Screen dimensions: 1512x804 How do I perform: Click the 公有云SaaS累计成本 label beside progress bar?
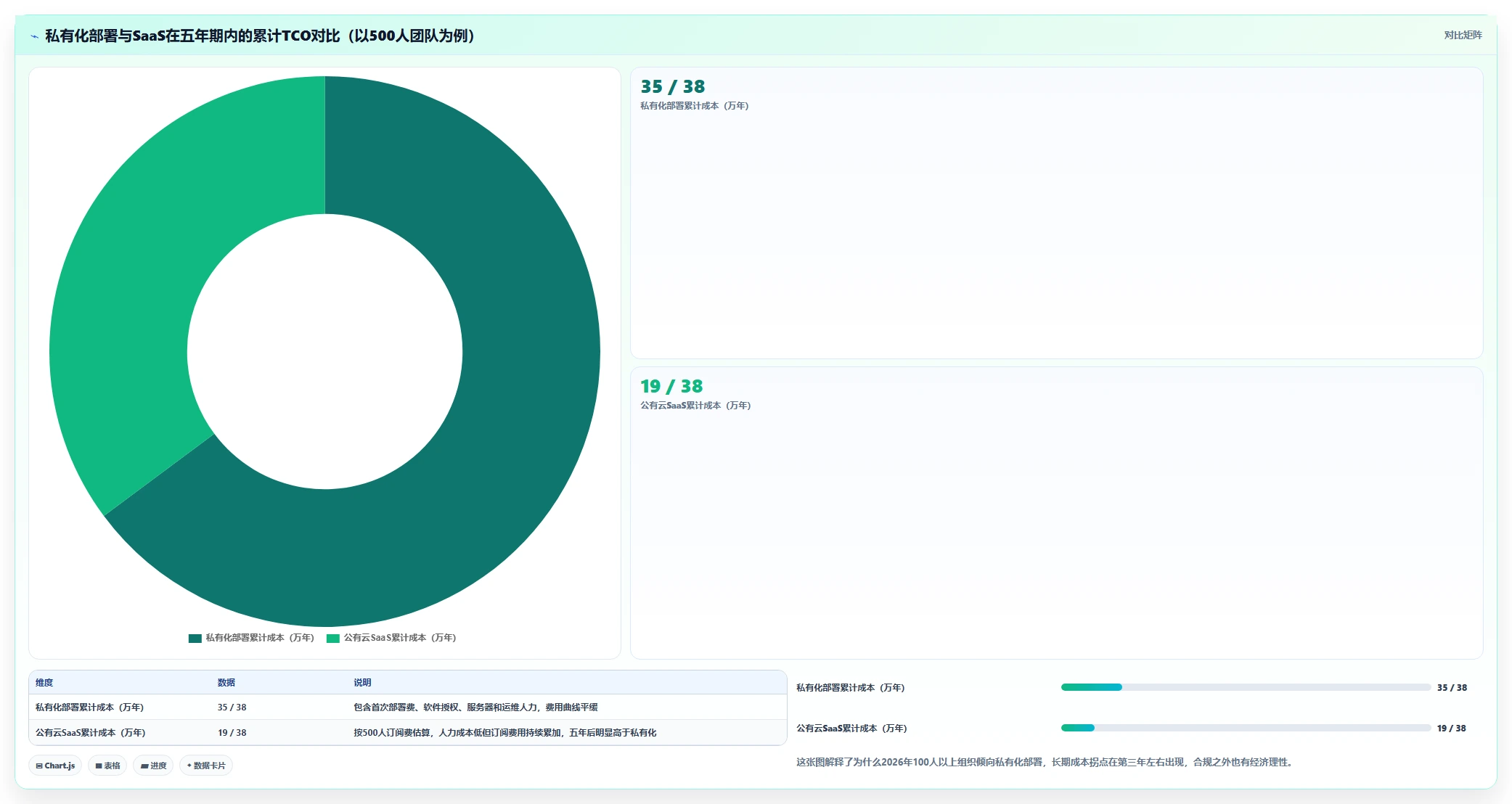[851, 729]
